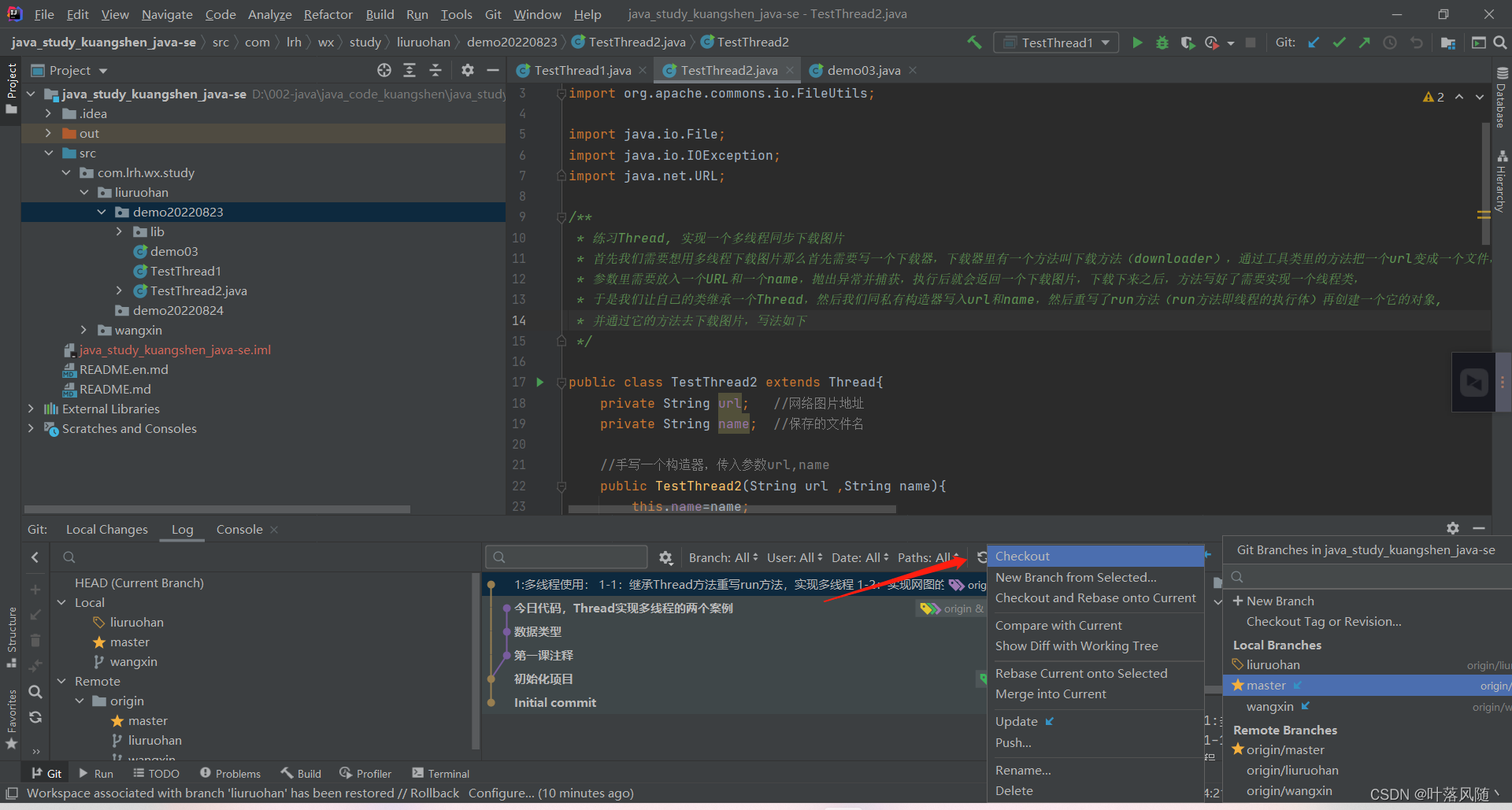Viewport: 1512px width, 810px height.
Task: Choose Checkout from the branch context menu
Action: coord(1095,556)
